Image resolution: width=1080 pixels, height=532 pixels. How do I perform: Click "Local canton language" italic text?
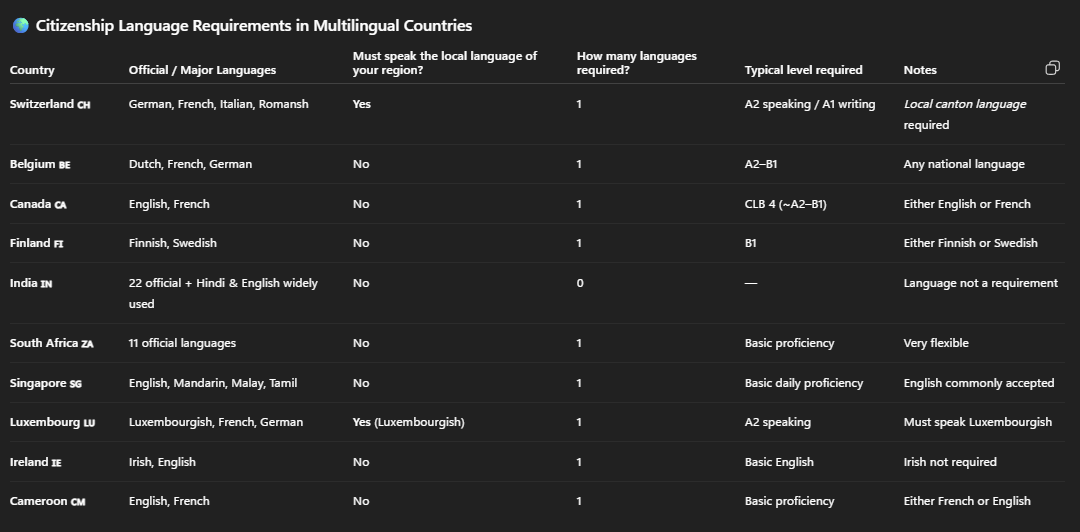[x=964, y=104]
